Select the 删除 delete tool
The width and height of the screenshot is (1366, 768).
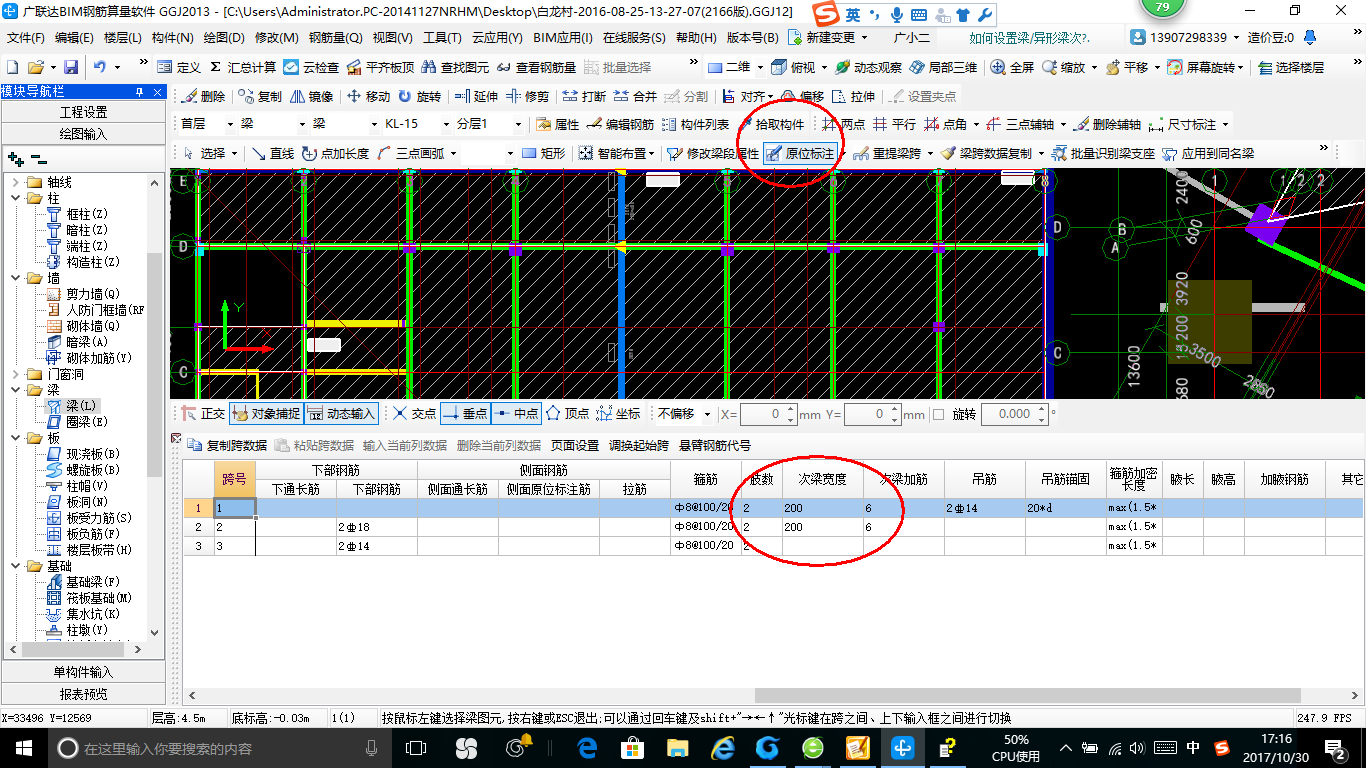tap(203, 96)
